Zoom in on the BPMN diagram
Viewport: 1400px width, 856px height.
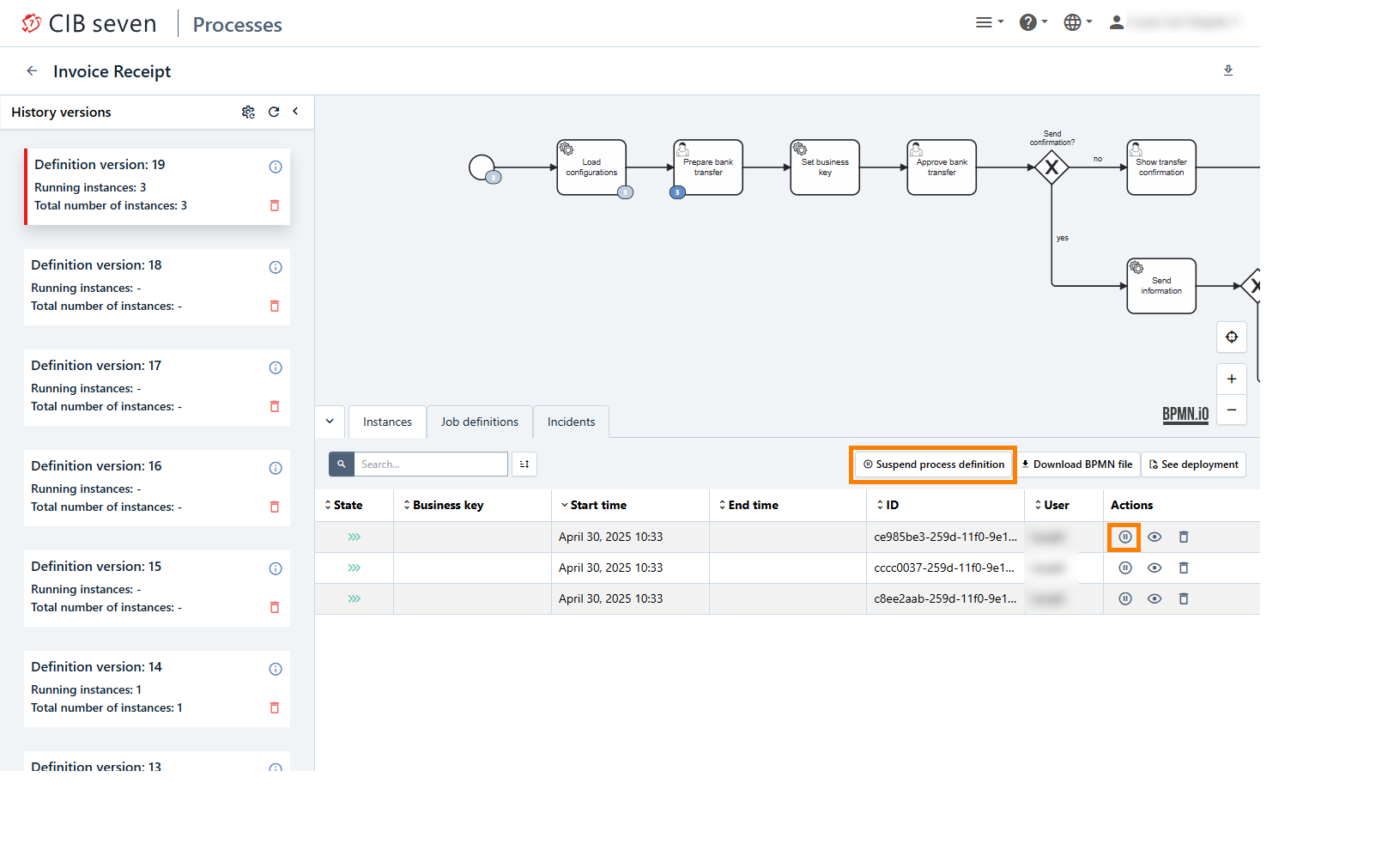pos(1231,379)
